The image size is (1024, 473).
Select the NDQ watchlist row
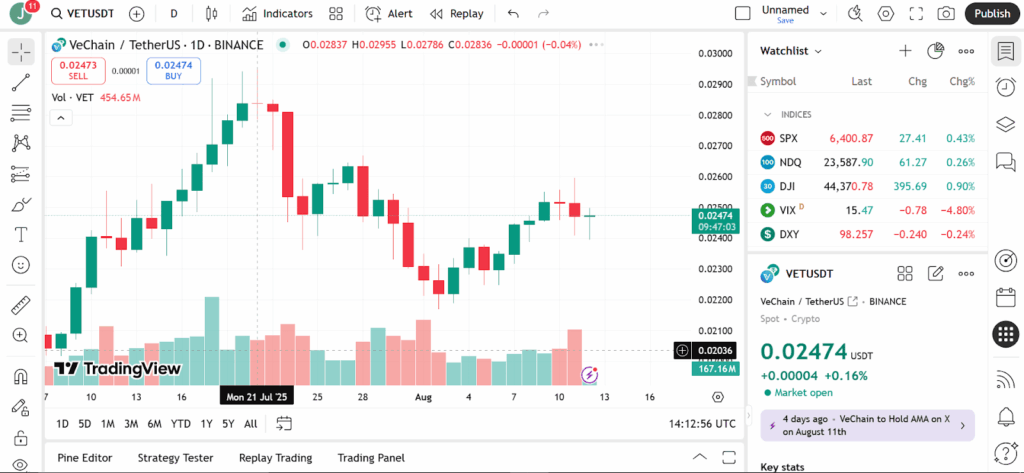pos(867,162)
